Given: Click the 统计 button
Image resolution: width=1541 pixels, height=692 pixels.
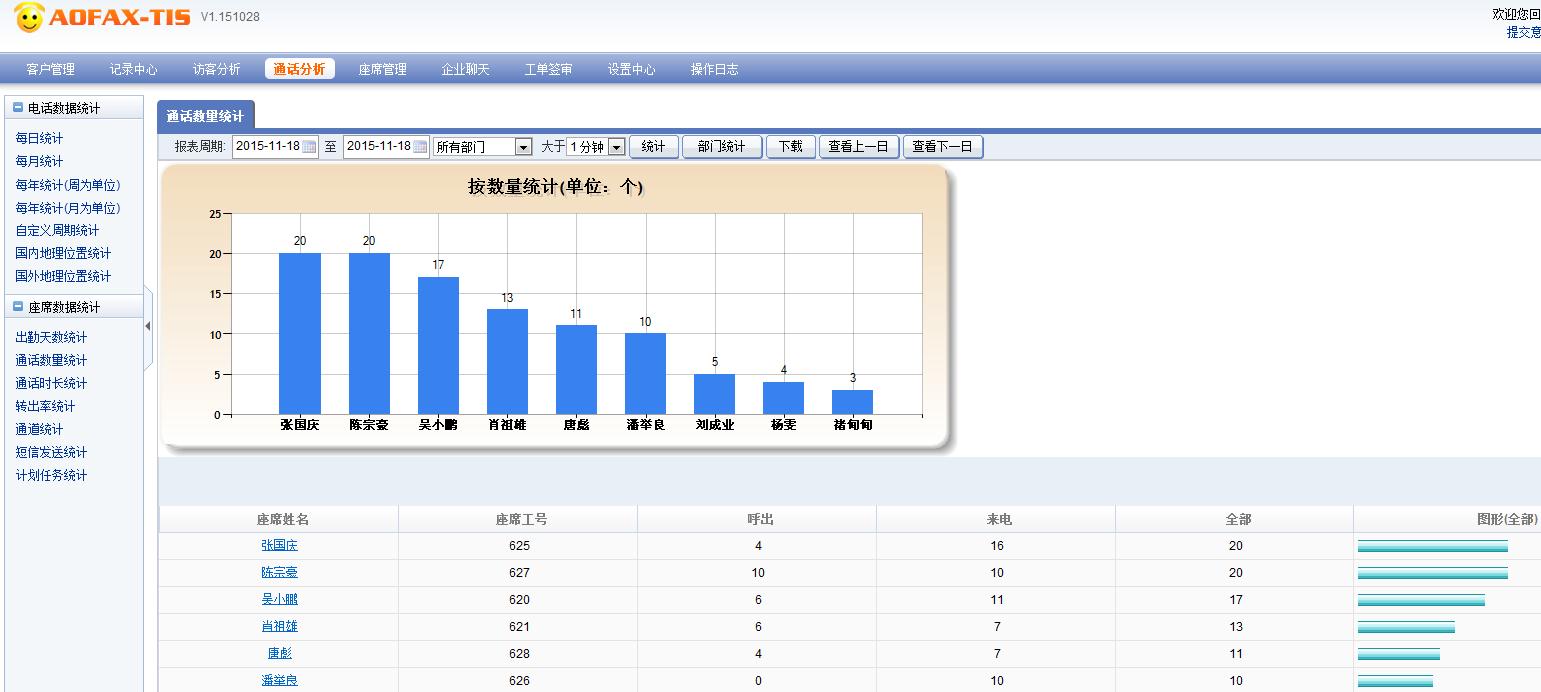Looking at the screenshot, I should [x=653, y=147].
